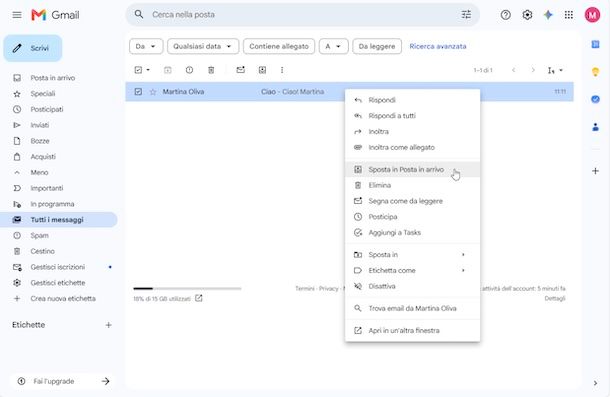Open Google Tasks in side panel
The width and height of the screenshot is (610, 397).
point(595,99)
